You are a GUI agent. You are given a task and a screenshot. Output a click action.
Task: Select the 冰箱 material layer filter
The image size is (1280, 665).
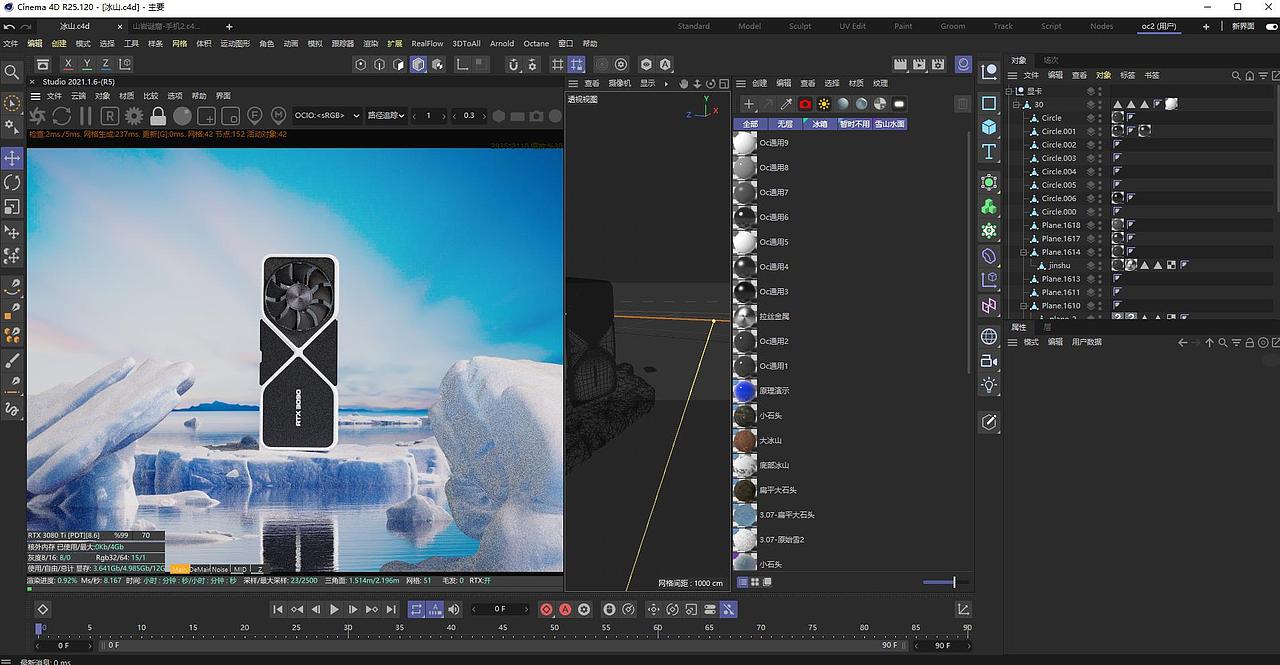(x=821, y=124)
